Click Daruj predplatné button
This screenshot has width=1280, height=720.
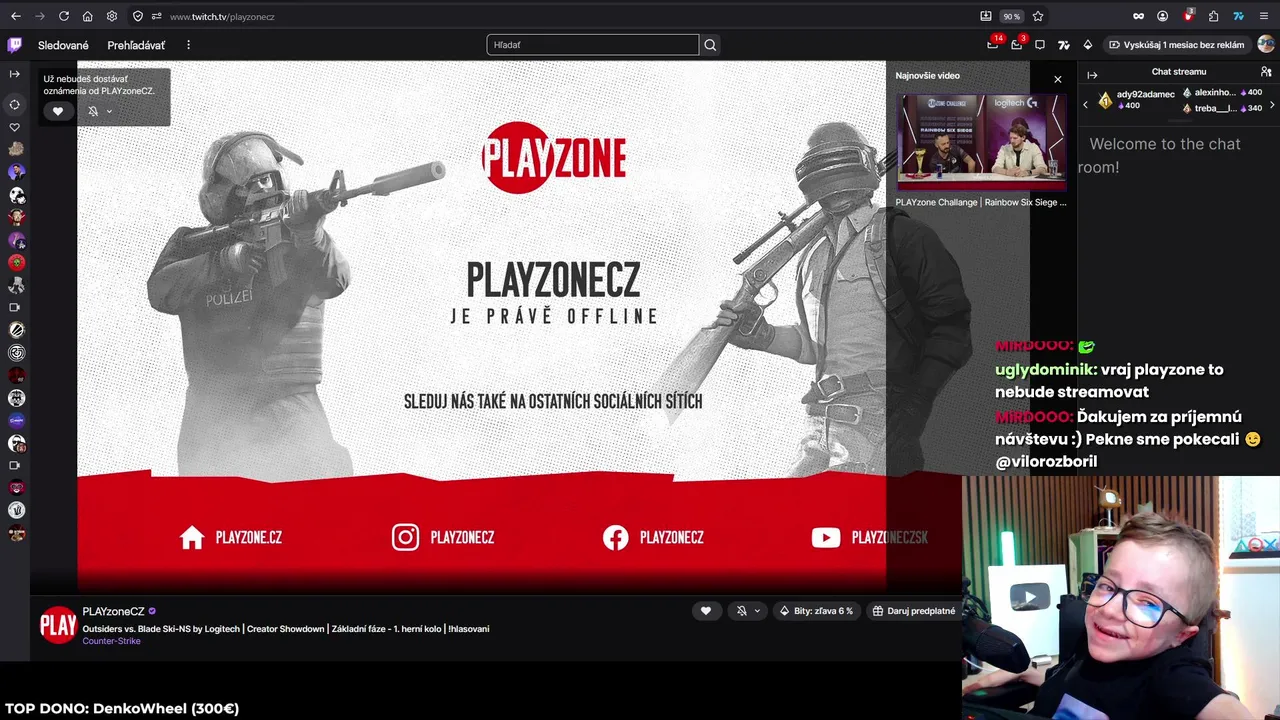click(914, 611)
